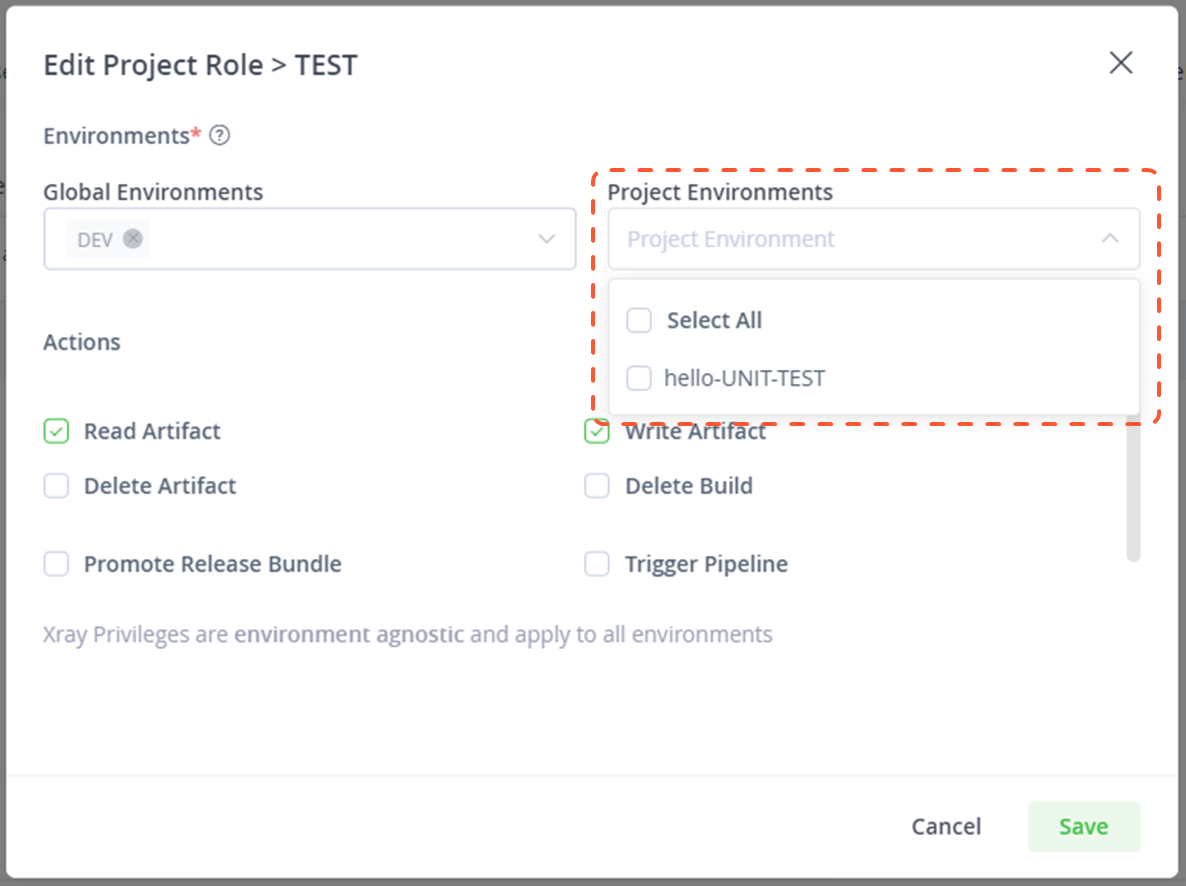1186x886 pixels.
Task: Click the DEV tag in Global Environments
Action: pos(95,240)
